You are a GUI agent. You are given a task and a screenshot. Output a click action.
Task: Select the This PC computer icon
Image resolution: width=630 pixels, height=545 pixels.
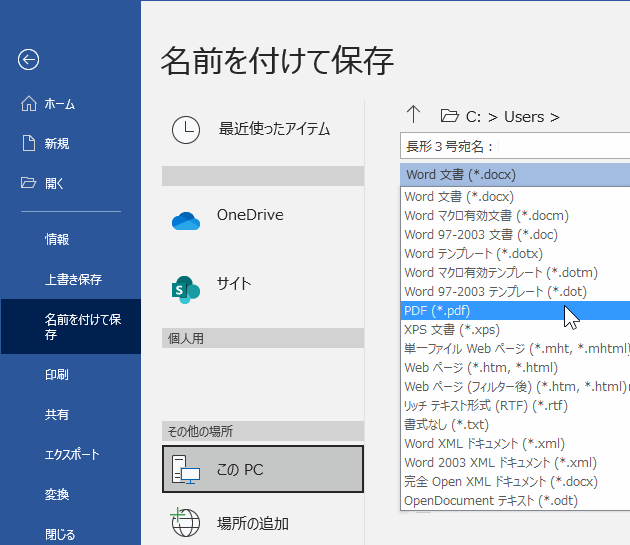[x=186, y=469]
